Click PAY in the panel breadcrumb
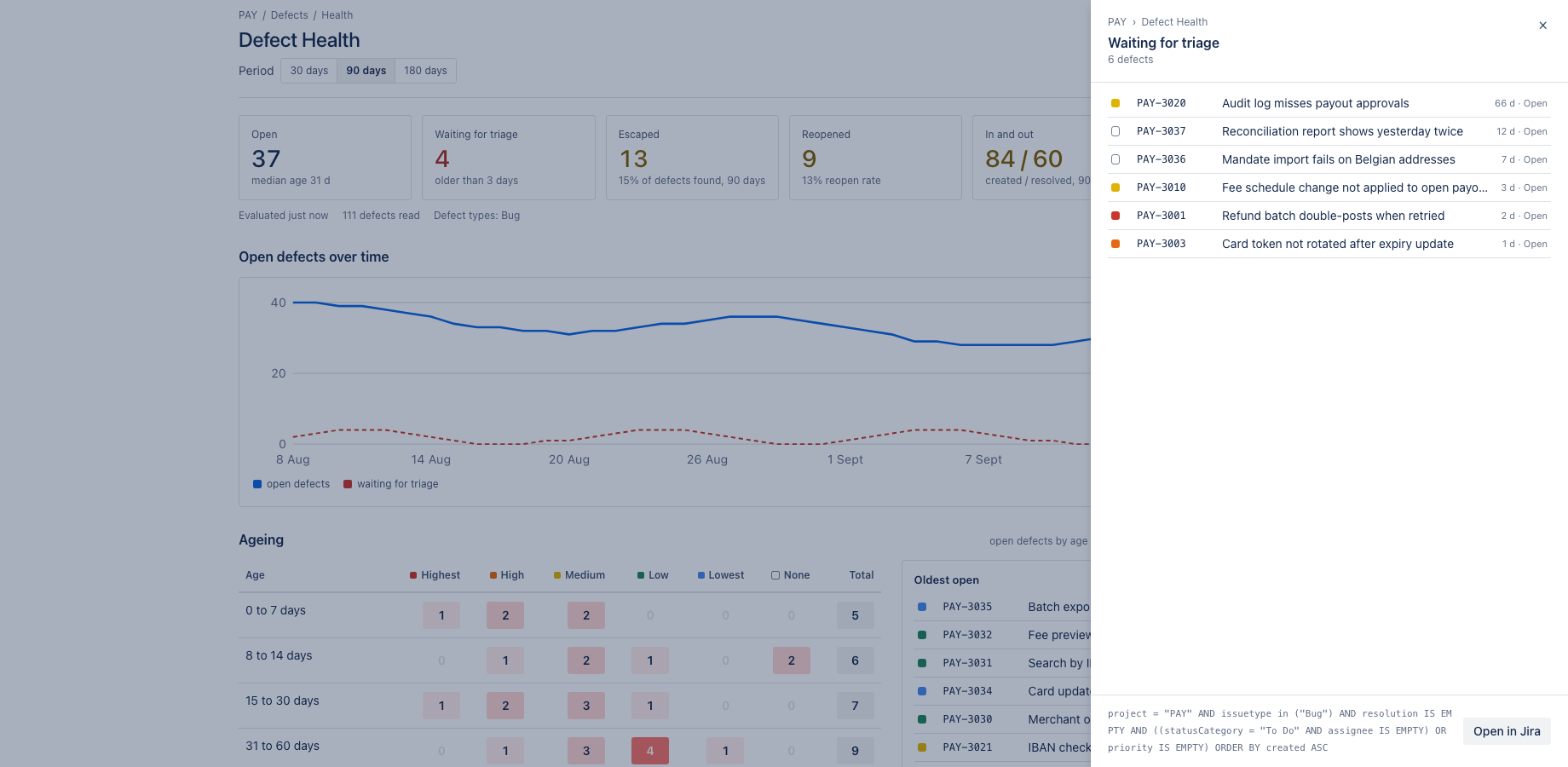Image resolution: width=1568 pixels, height=767 pixels. coord(1117,22)
